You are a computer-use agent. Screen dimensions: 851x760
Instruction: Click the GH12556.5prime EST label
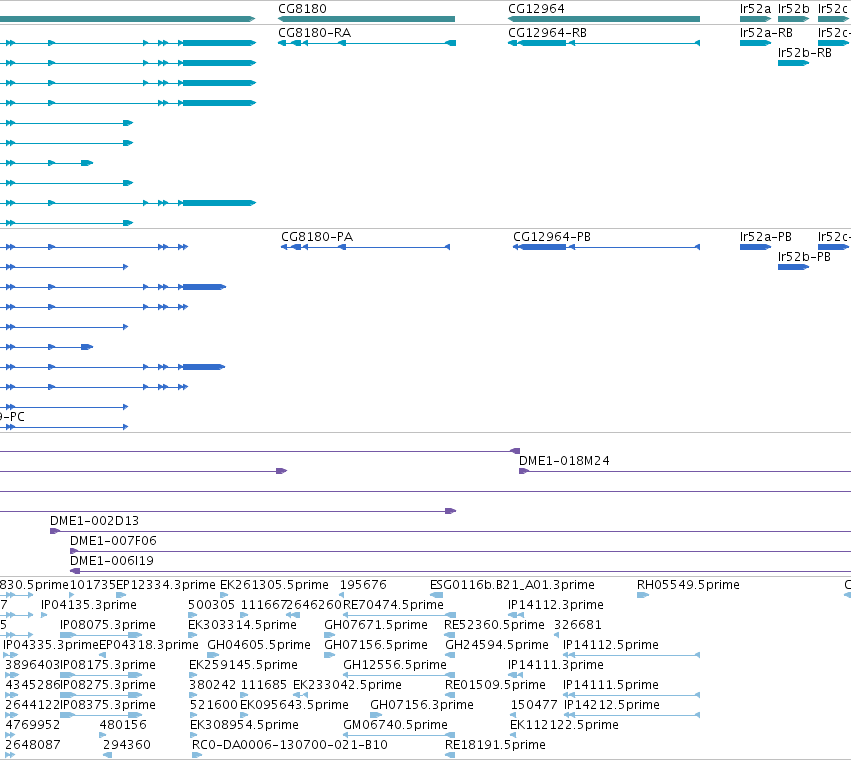click(395, 665)
